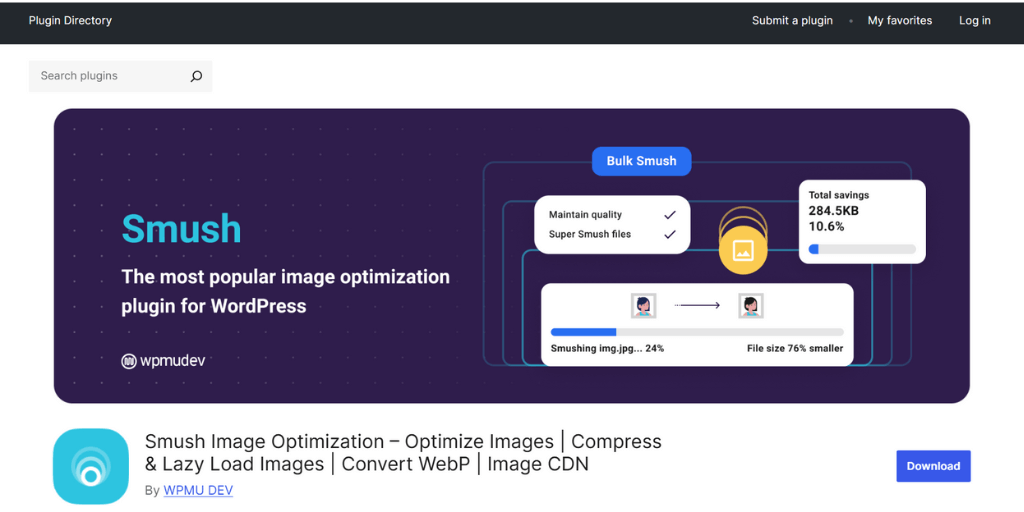Click the Smush plugin logo icon
1024x512 pixels.
coord(91,466)
